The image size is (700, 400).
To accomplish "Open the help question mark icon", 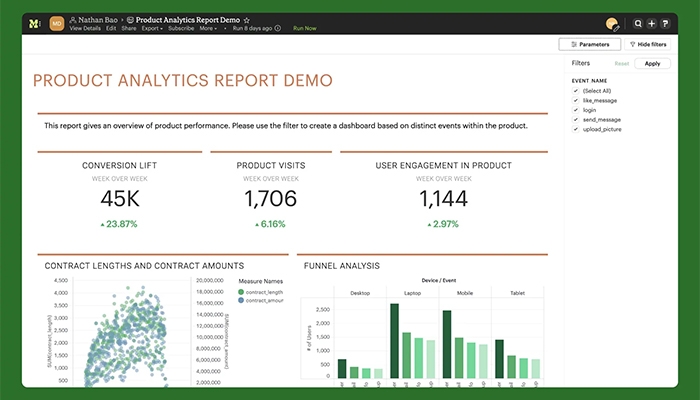I will tap(665, 23).
